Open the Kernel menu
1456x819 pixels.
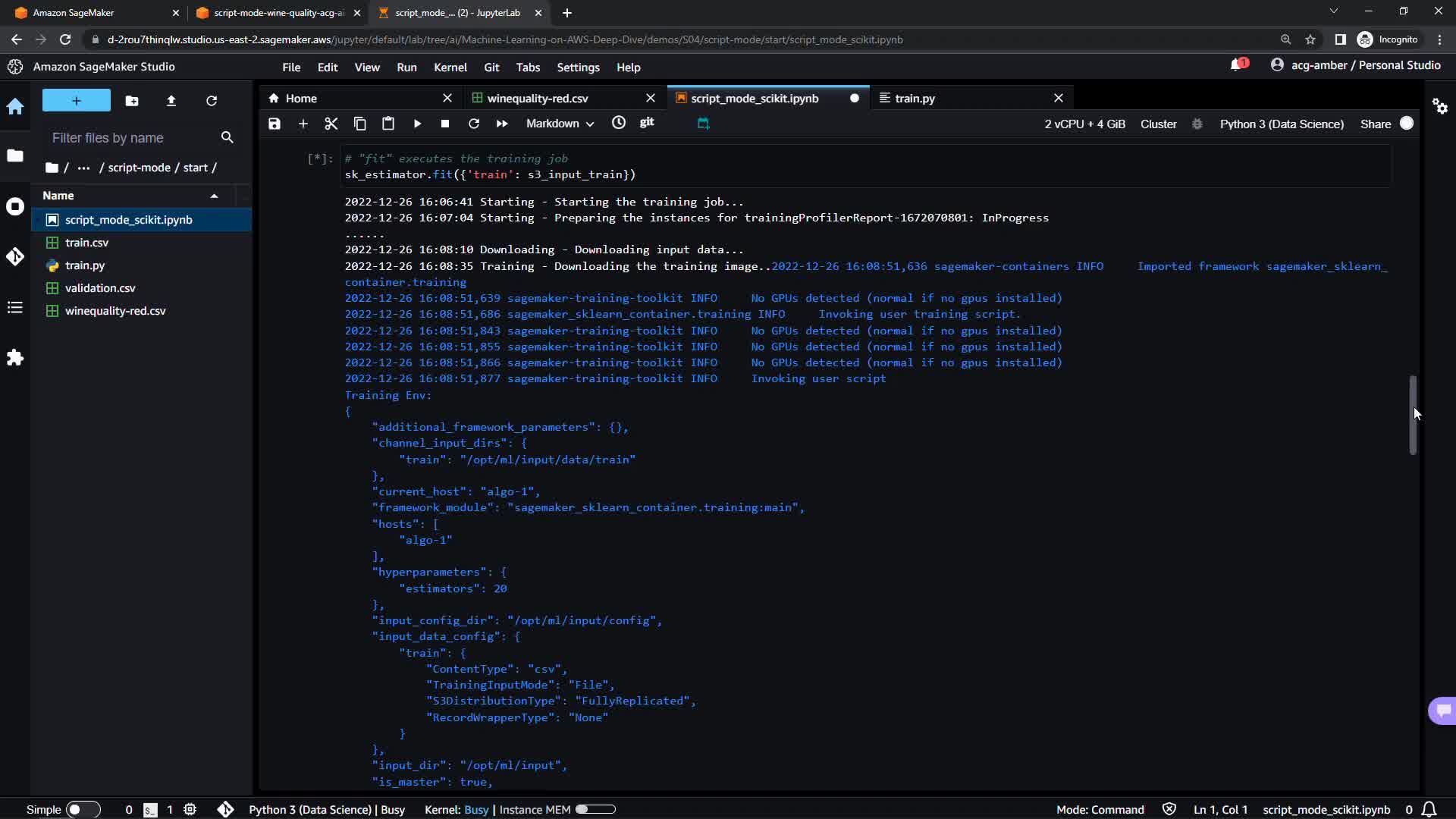(x=450, y=67)
